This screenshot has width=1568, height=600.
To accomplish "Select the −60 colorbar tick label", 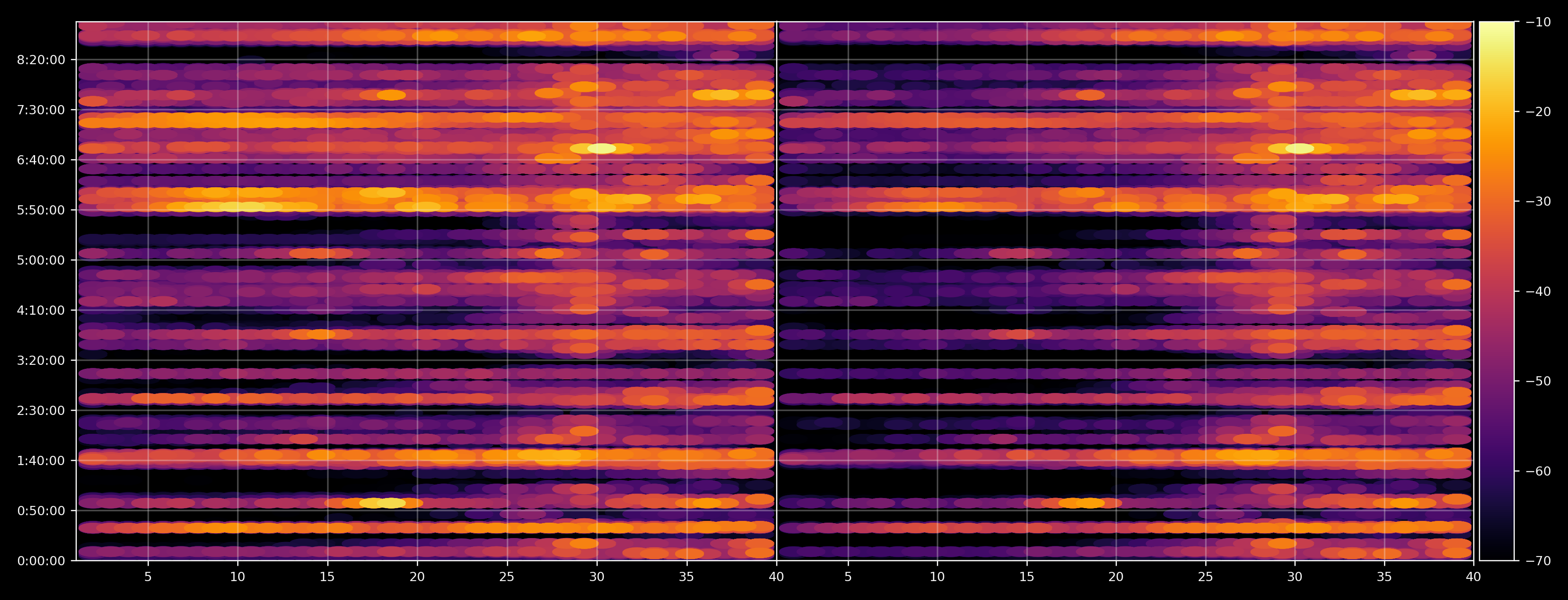I will (1539, 471).
